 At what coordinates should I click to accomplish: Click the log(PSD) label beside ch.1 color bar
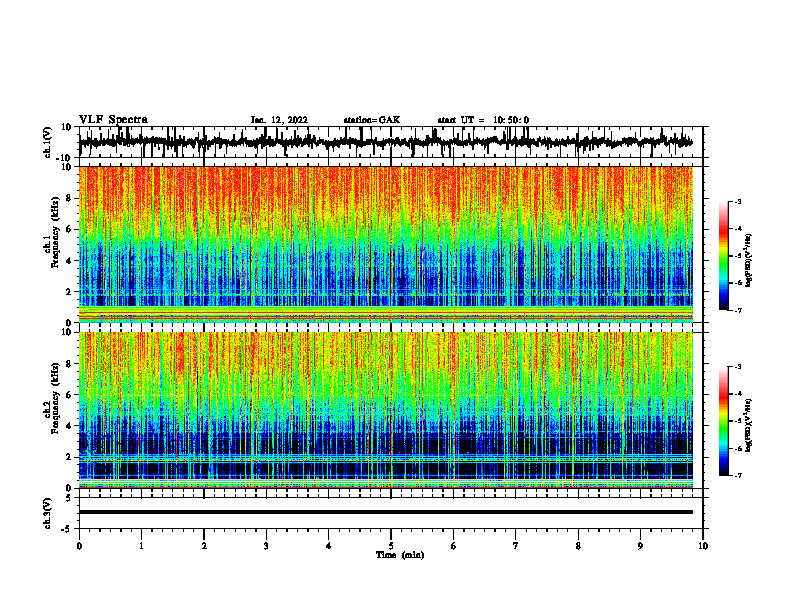pyautogui.click(x=749, y=261)
